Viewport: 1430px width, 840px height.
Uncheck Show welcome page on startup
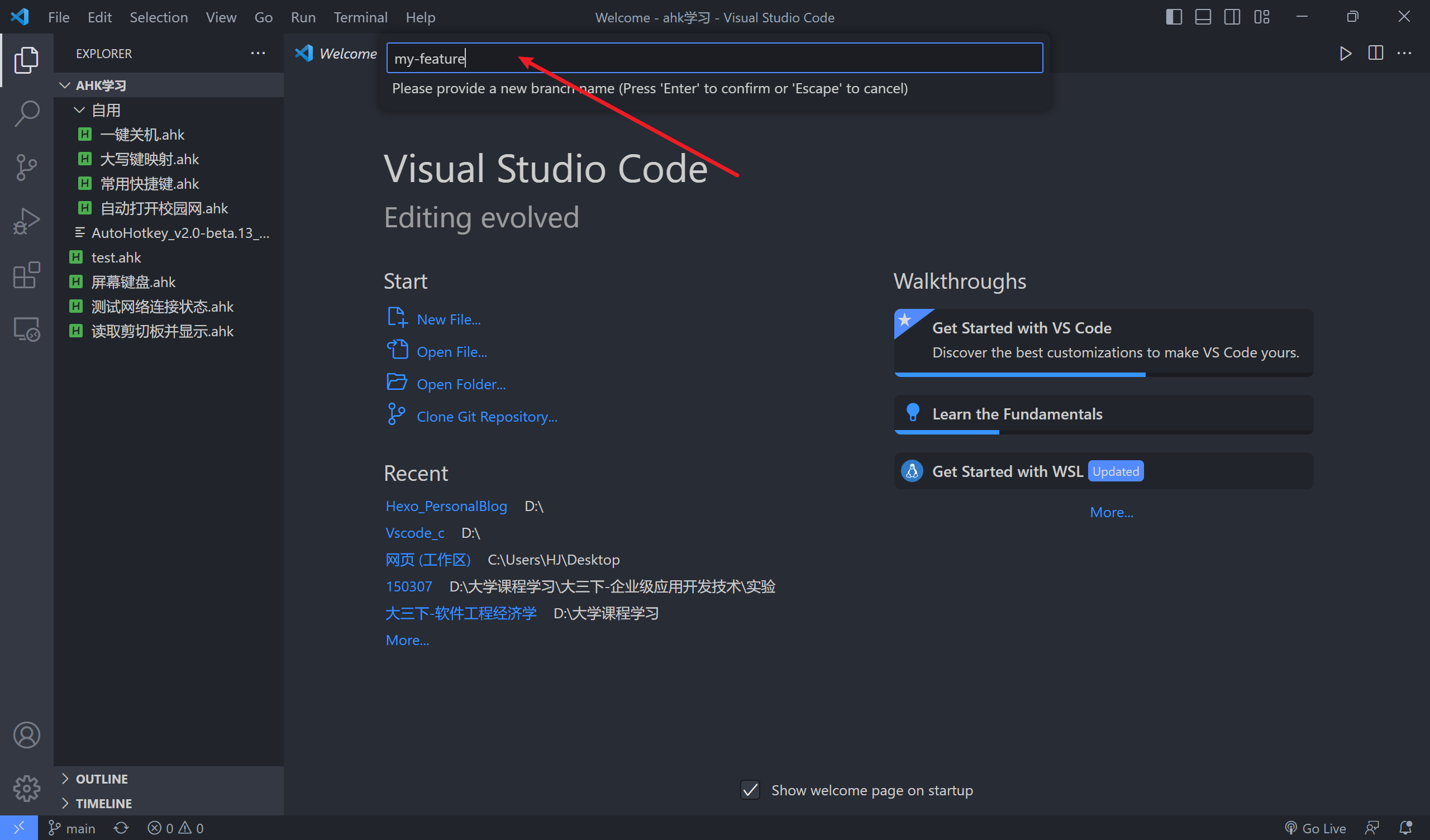coord(750,790)
